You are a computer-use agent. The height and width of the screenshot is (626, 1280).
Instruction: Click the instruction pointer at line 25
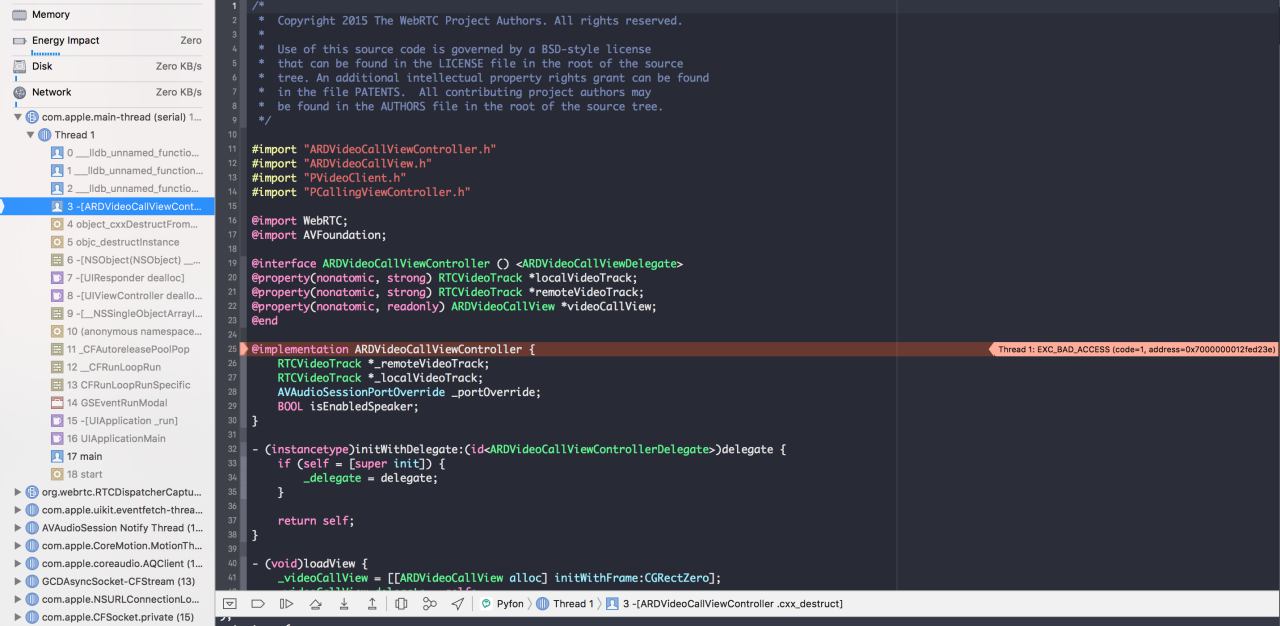tap(243, 349)
